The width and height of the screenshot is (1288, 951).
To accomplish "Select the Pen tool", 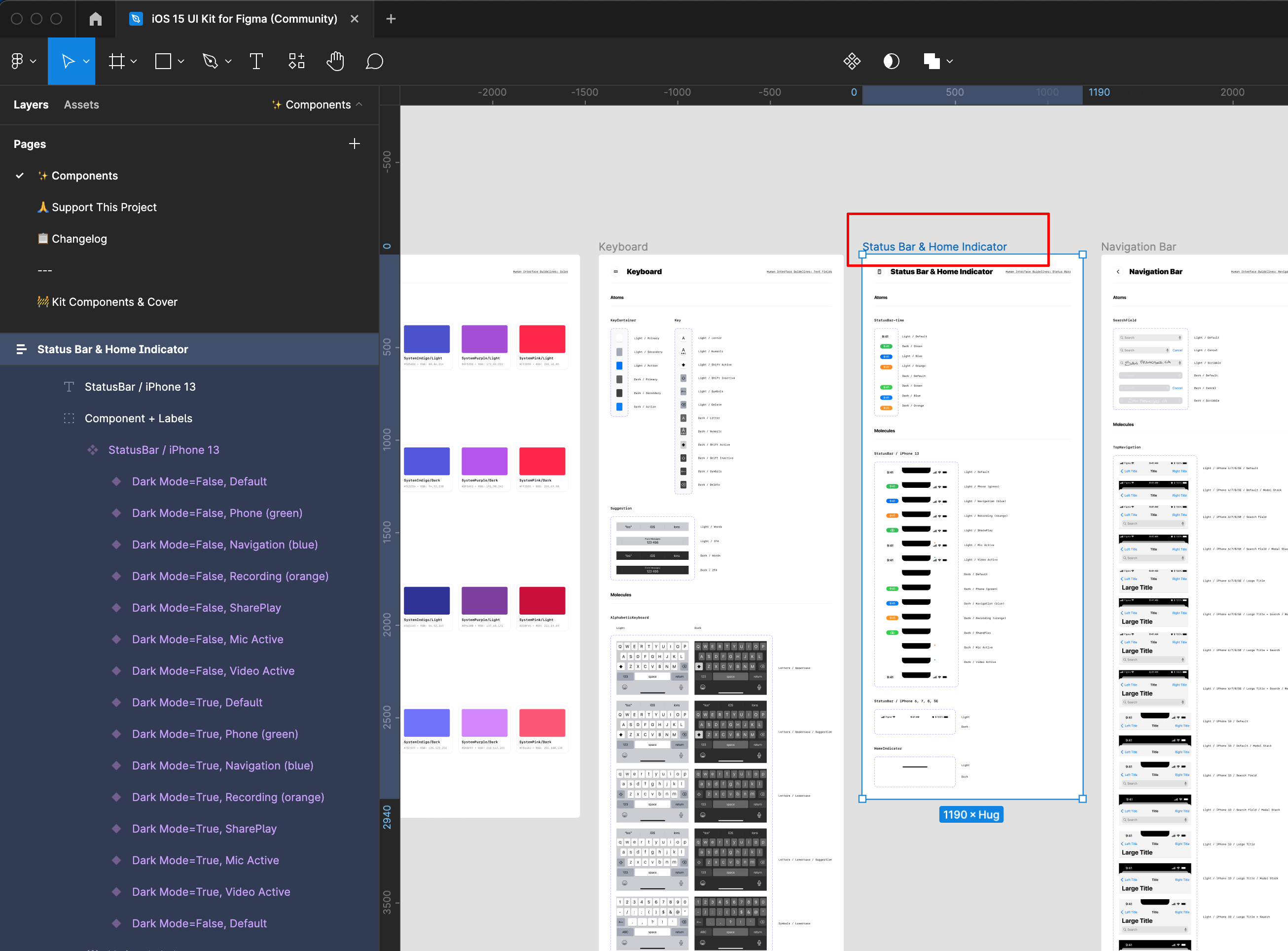I will point(210,61).
